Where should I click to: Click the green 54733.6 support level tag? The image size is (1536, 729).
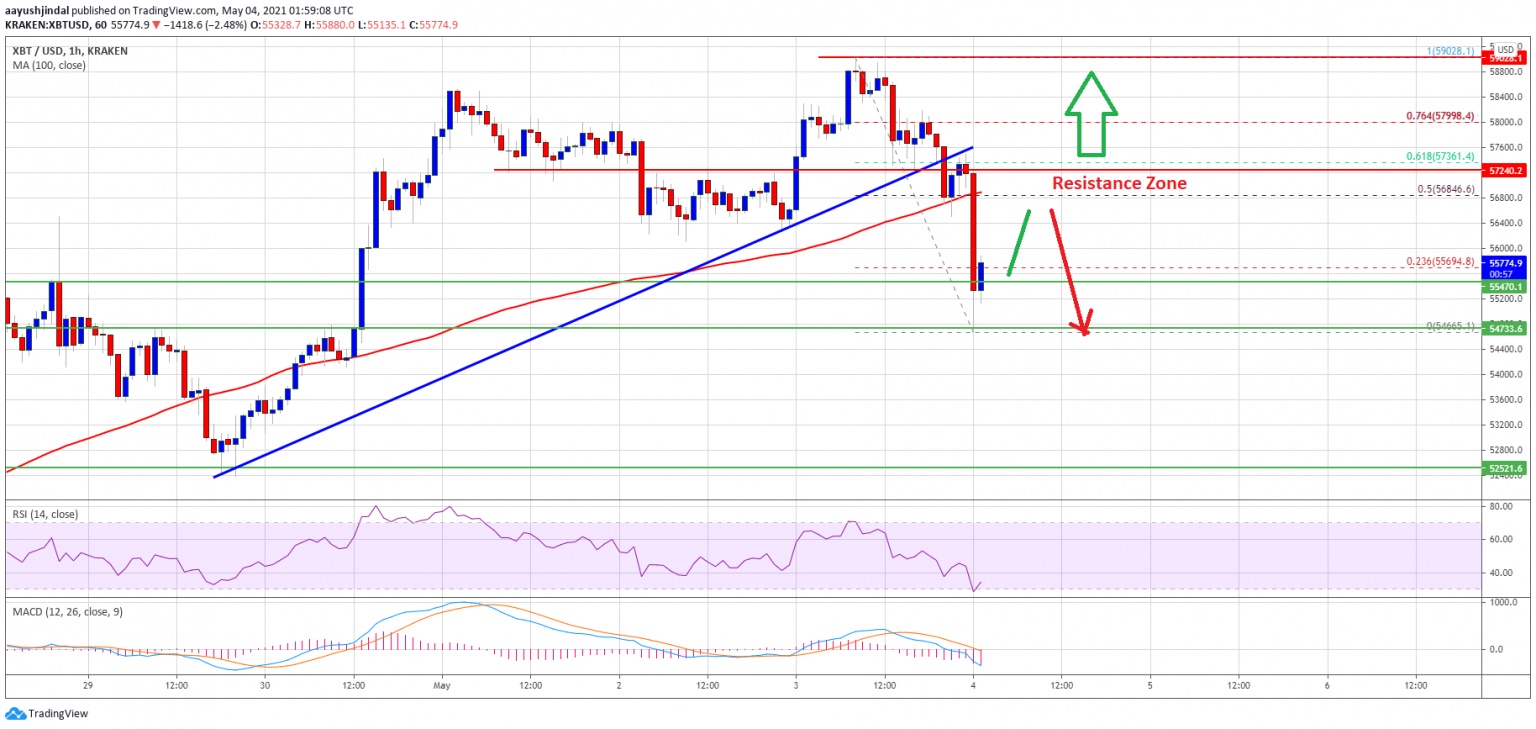click(1502, 328)
